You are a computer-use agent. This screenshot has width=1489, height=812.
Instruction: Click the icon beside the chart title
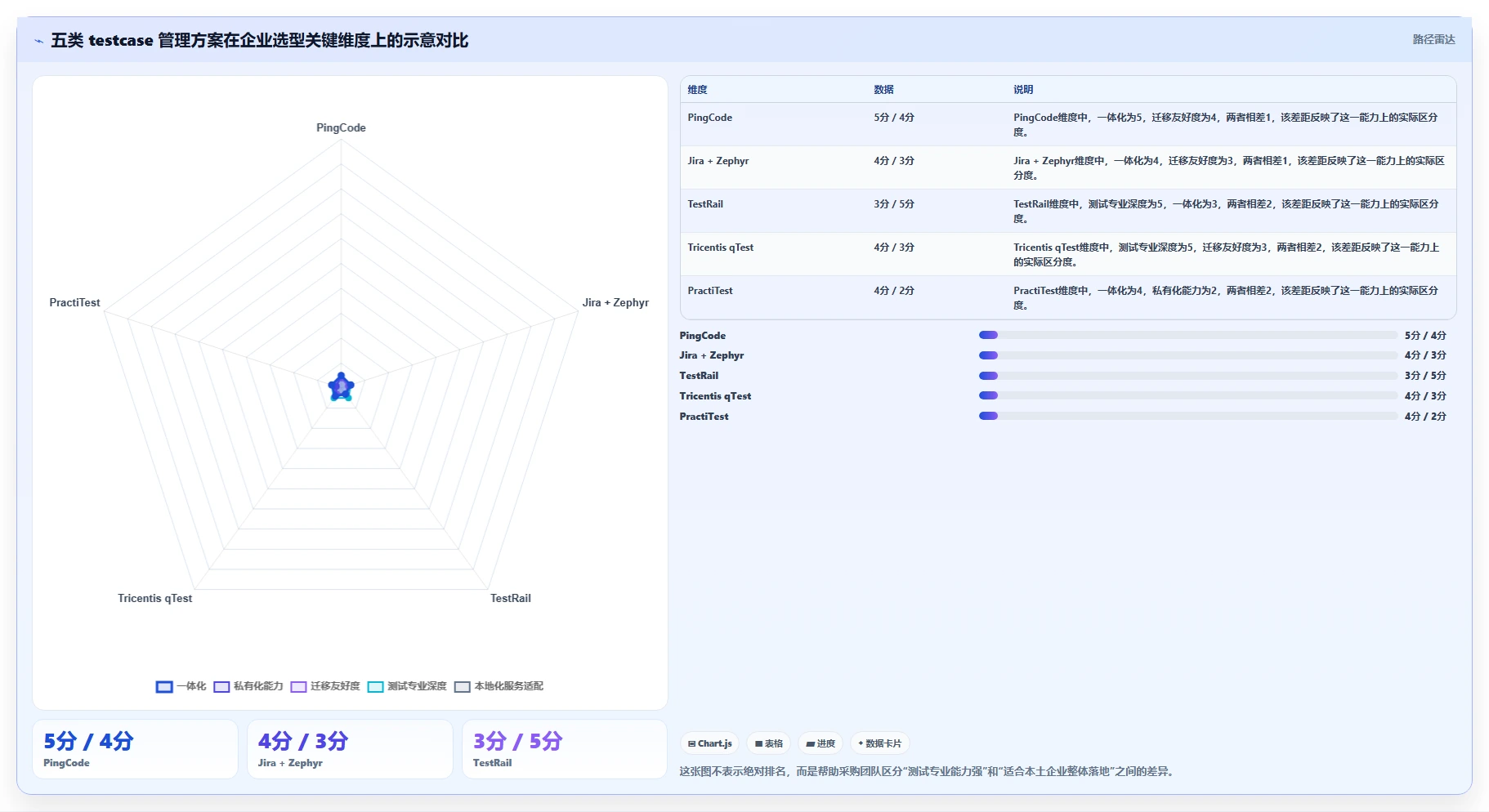tap(38, 41)
